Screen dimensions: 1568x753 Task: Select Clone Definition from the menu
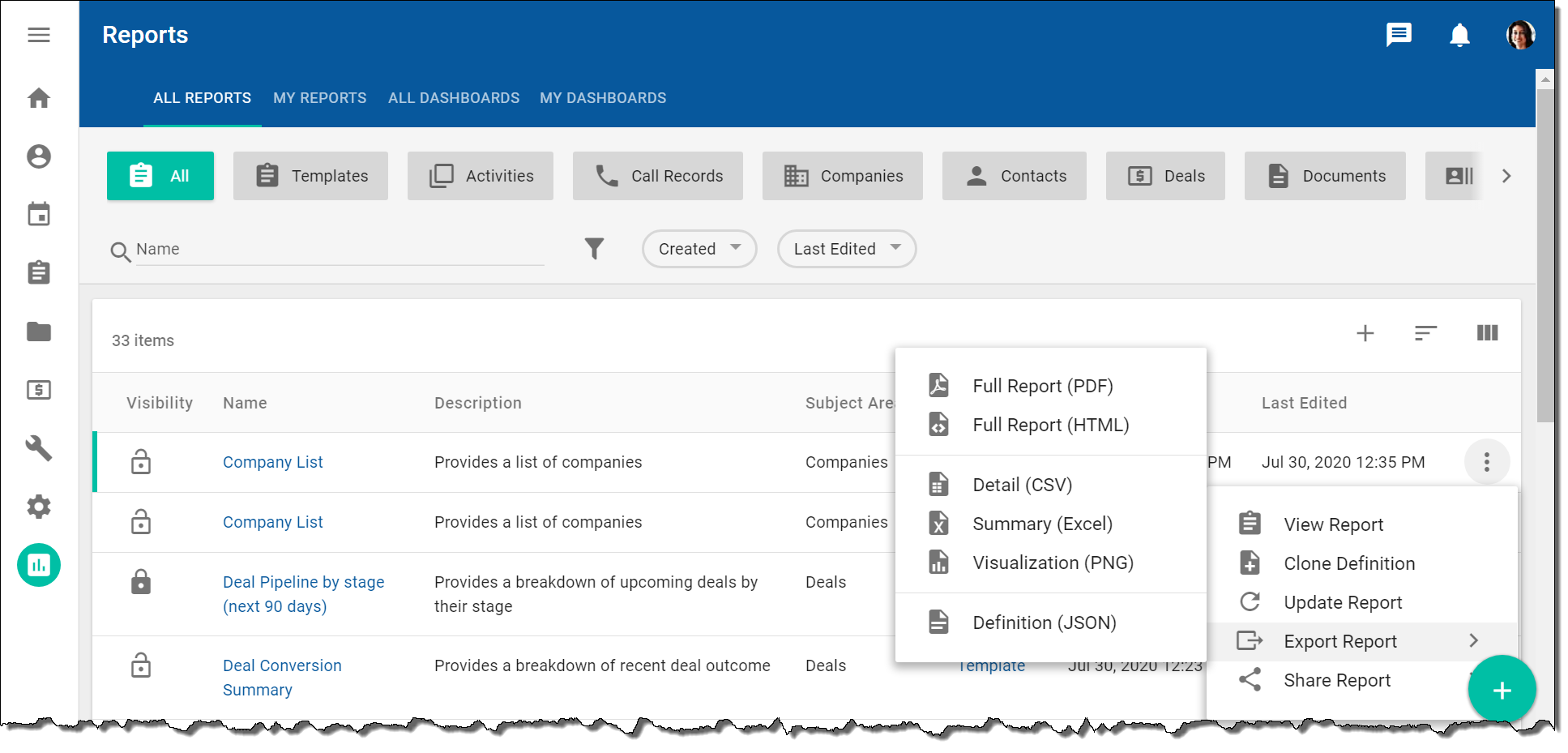pyautogui.click(x=1348, y=563)
